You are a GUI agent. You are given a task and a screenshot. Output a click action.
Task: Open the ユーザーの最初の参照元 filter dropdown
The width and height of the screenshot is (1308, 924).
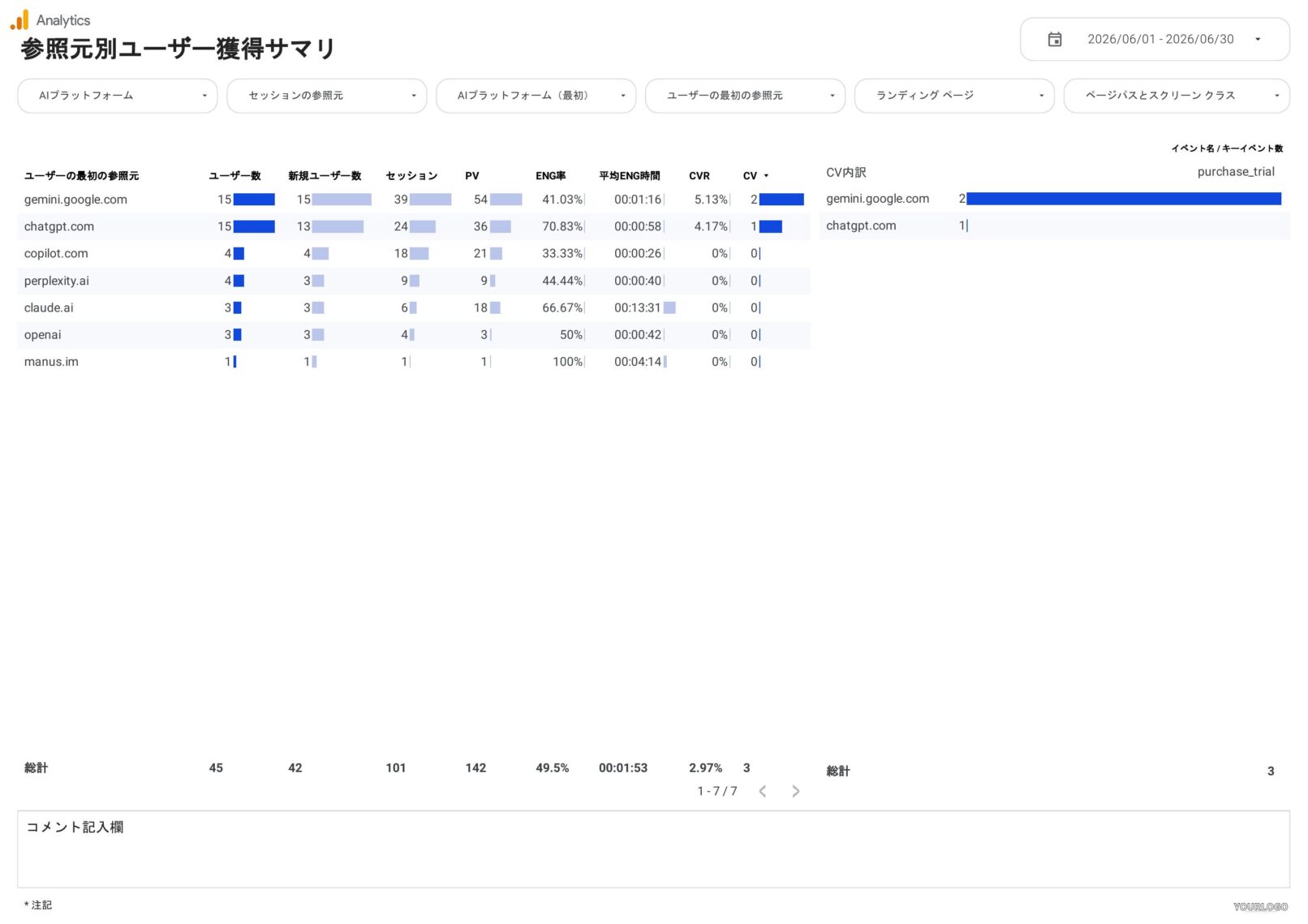pos(746,96)
